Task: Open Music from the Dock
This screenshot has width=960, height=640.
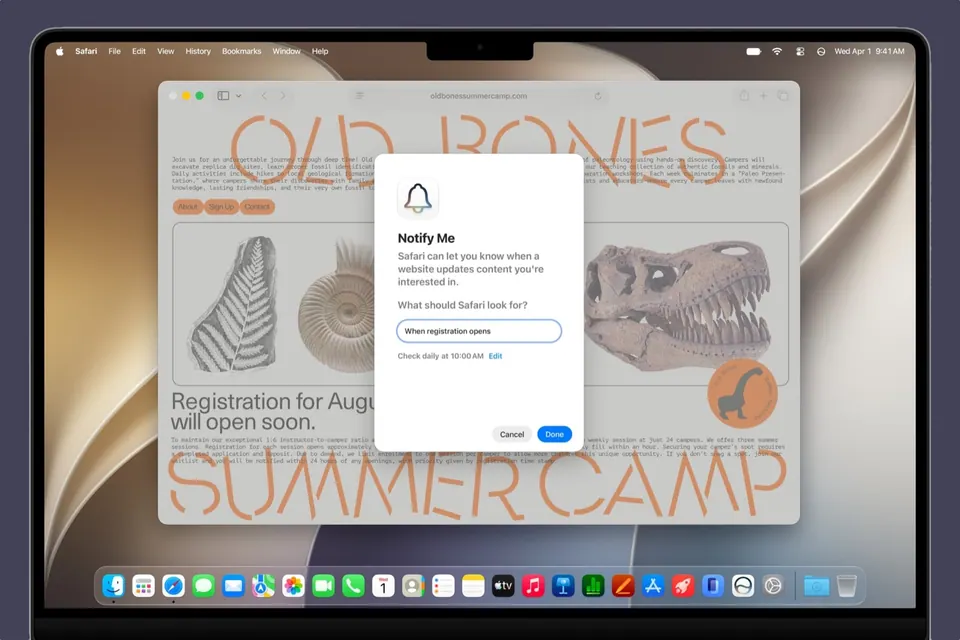Action: point(533,586)
